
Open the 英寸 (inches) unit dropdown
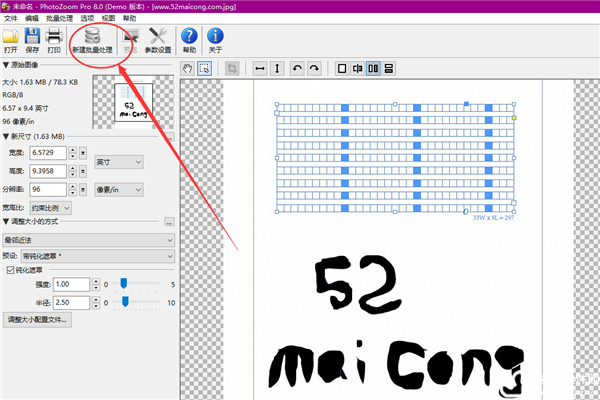[118, 162]
